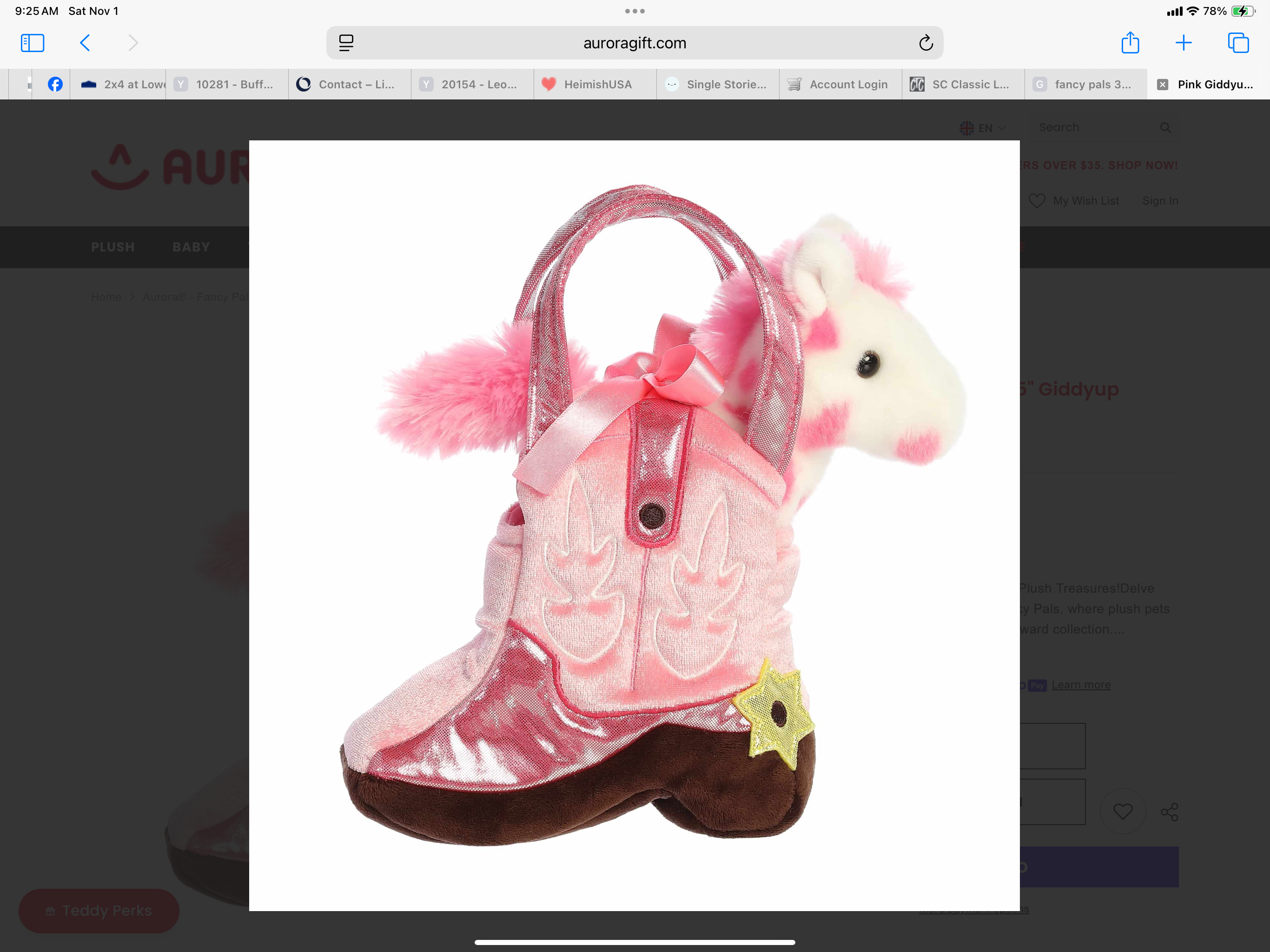This screenshot has height=952, width=1270.
Task: Toggle the heart wishlist button
Action: coord(1123,811)
